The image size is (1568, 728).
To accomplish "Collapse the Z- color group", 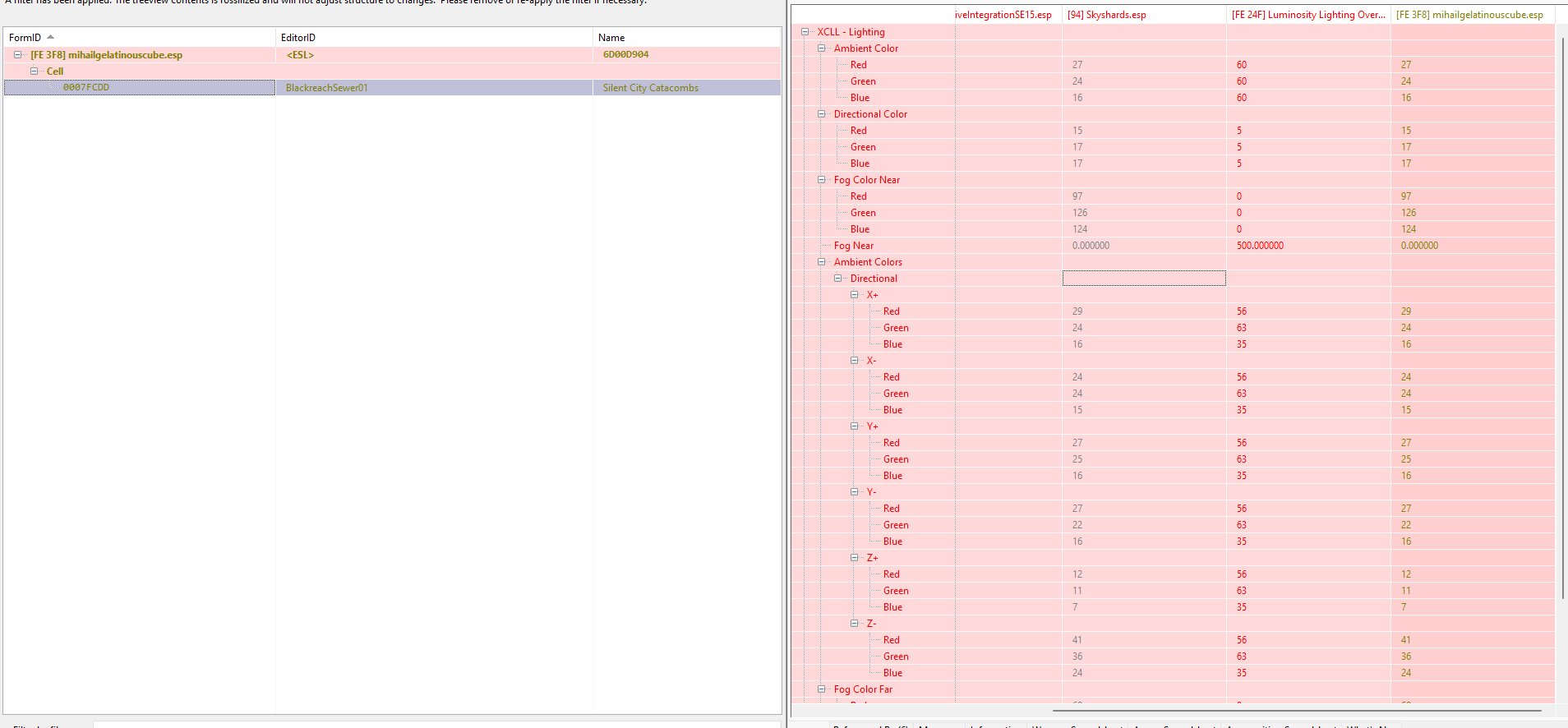I will 854,624.
